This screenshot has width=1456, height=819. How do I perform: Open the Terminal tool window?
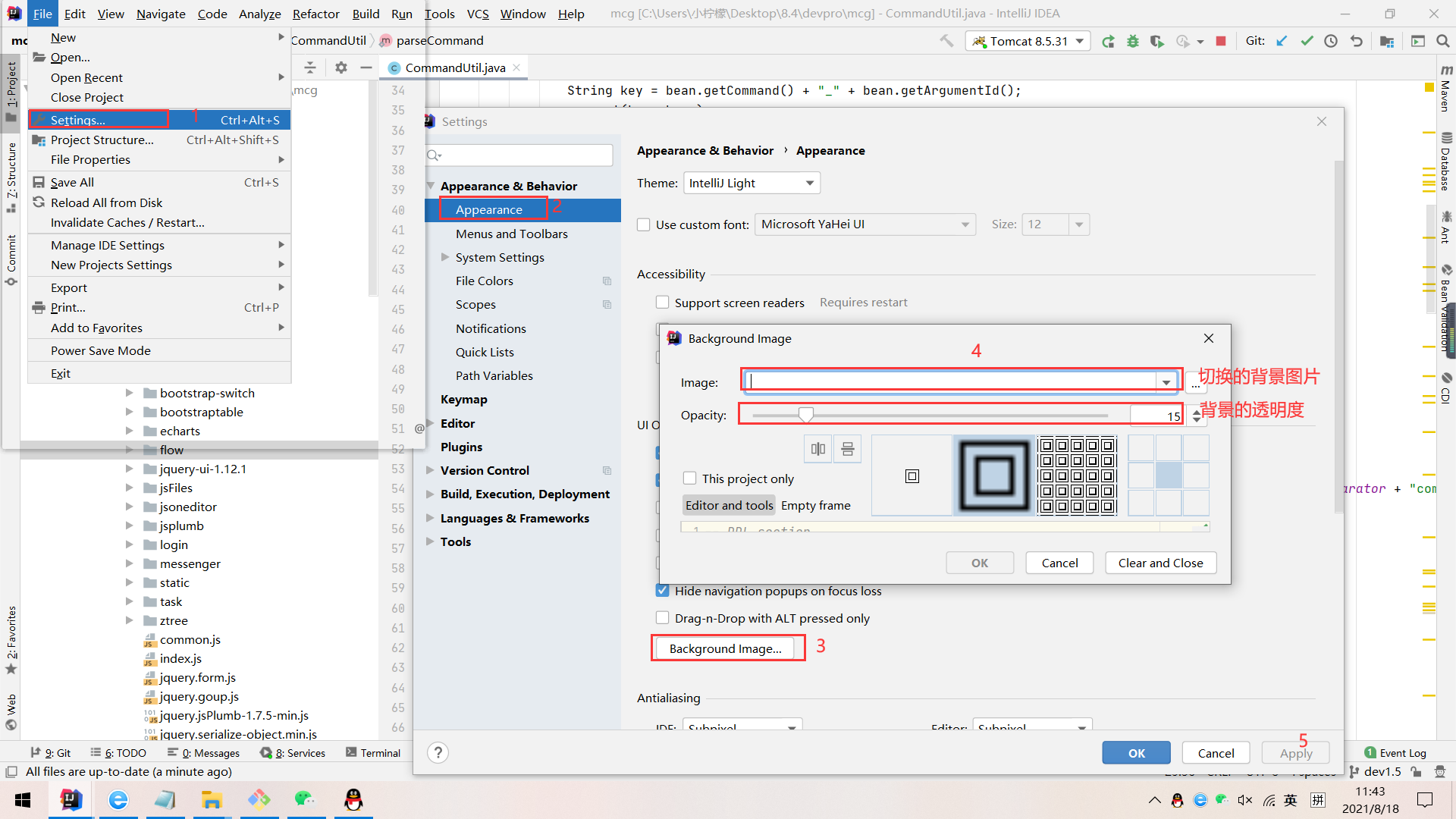point(373,753)
